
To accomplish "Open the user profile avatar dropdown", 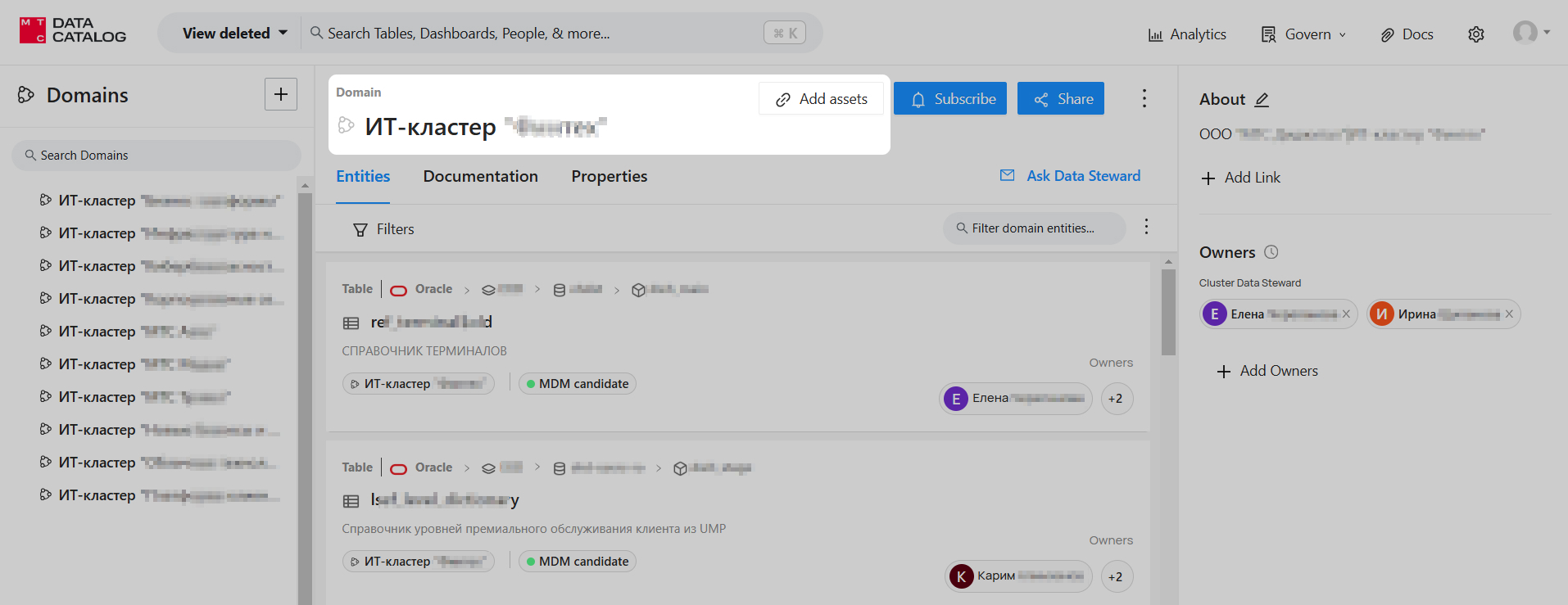I will pyautogui.click(x=1529, y=33).
